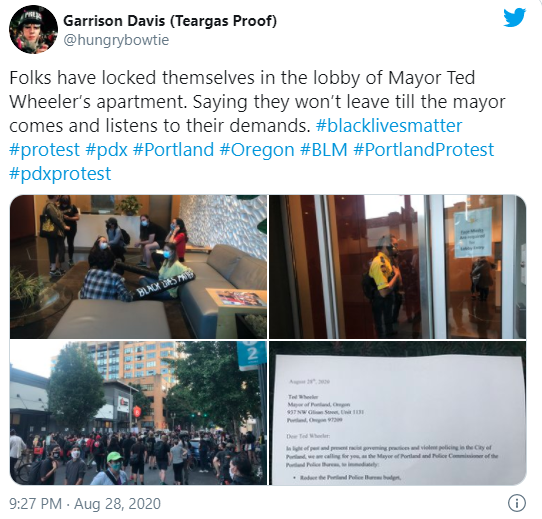Open the Garrison Davis (Teargas Proof) name
This screenshot has height=519, width=542.
170,21
